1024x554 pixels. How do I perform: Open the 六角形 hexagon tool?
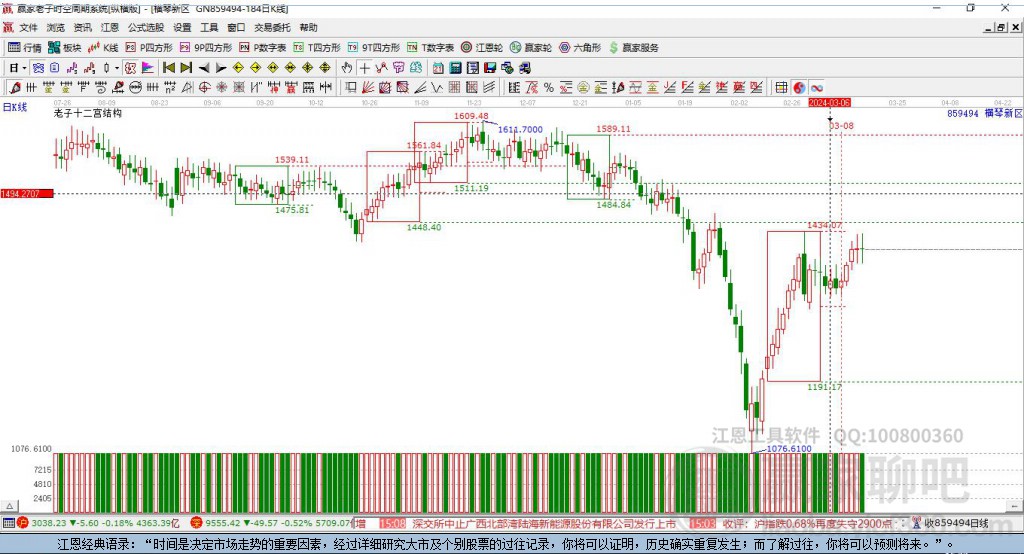[580, 48]
